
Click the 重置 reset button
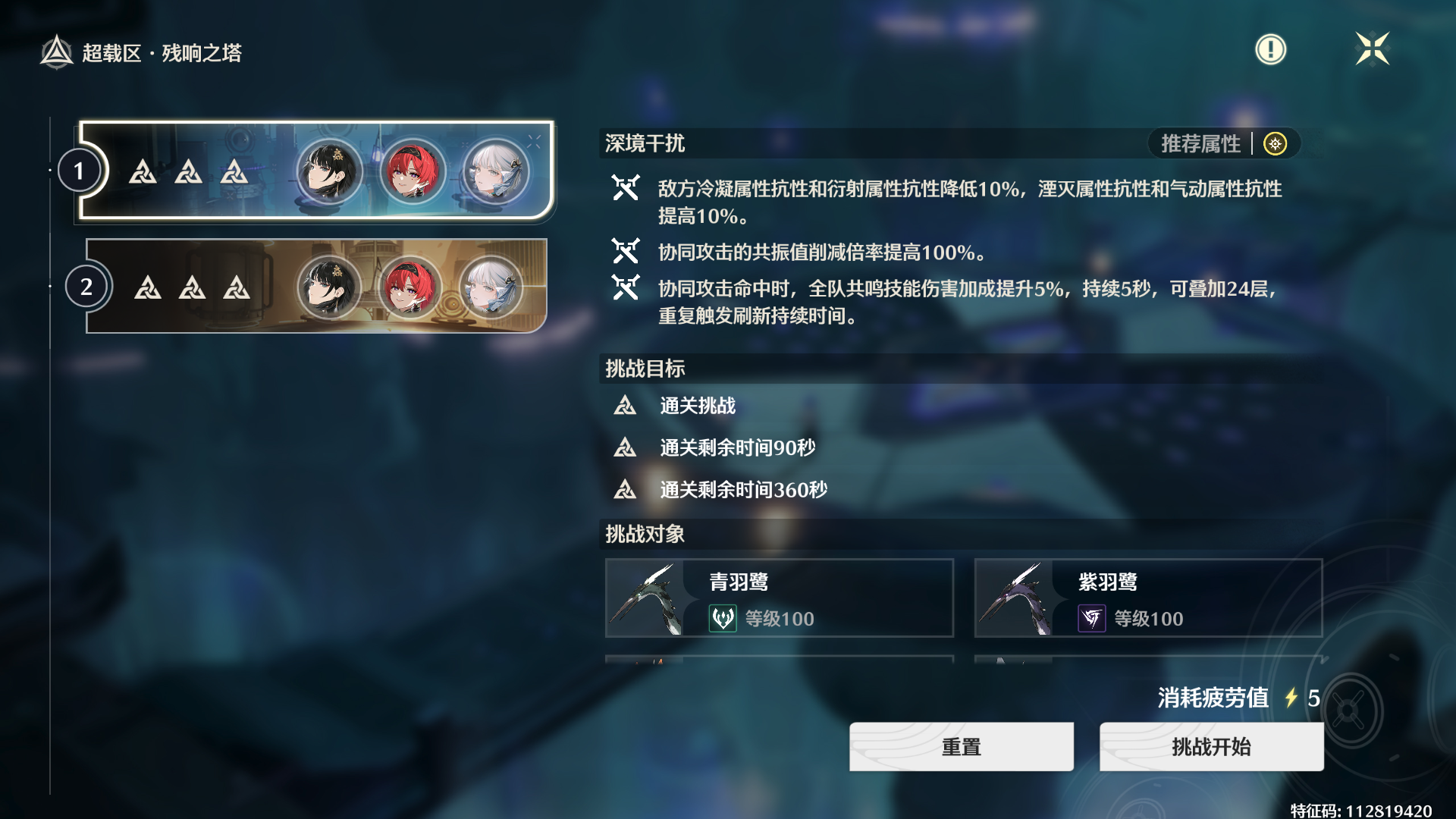962,747
